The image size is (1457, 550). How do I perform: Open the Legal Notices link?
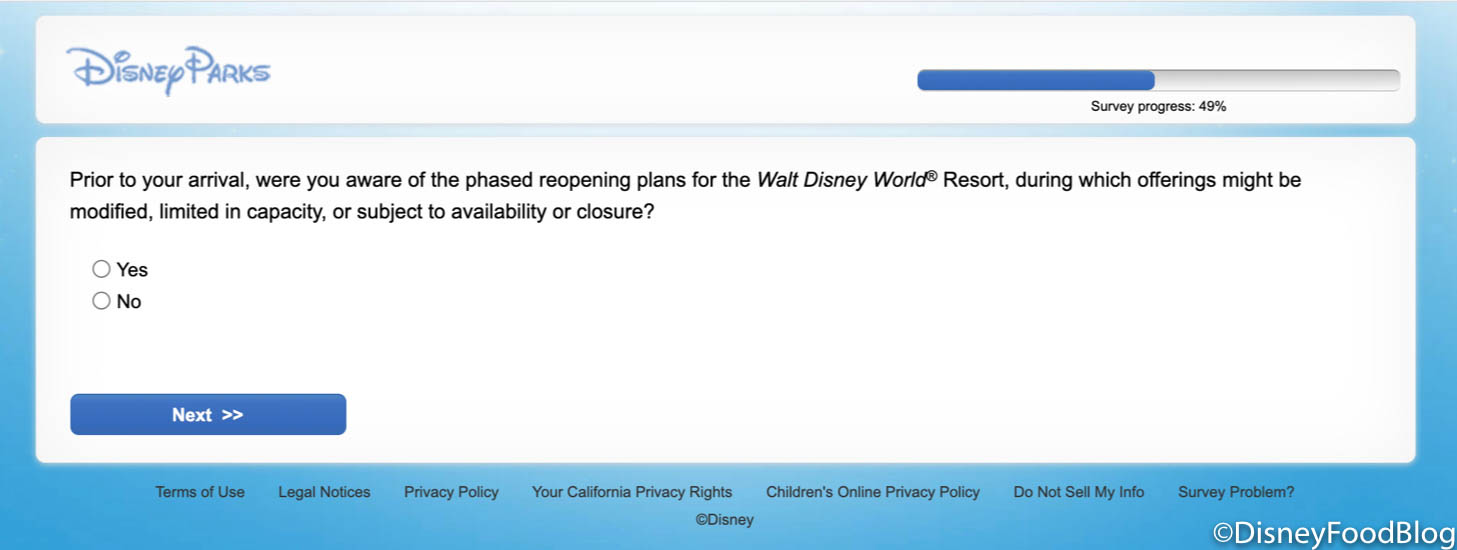324,492
